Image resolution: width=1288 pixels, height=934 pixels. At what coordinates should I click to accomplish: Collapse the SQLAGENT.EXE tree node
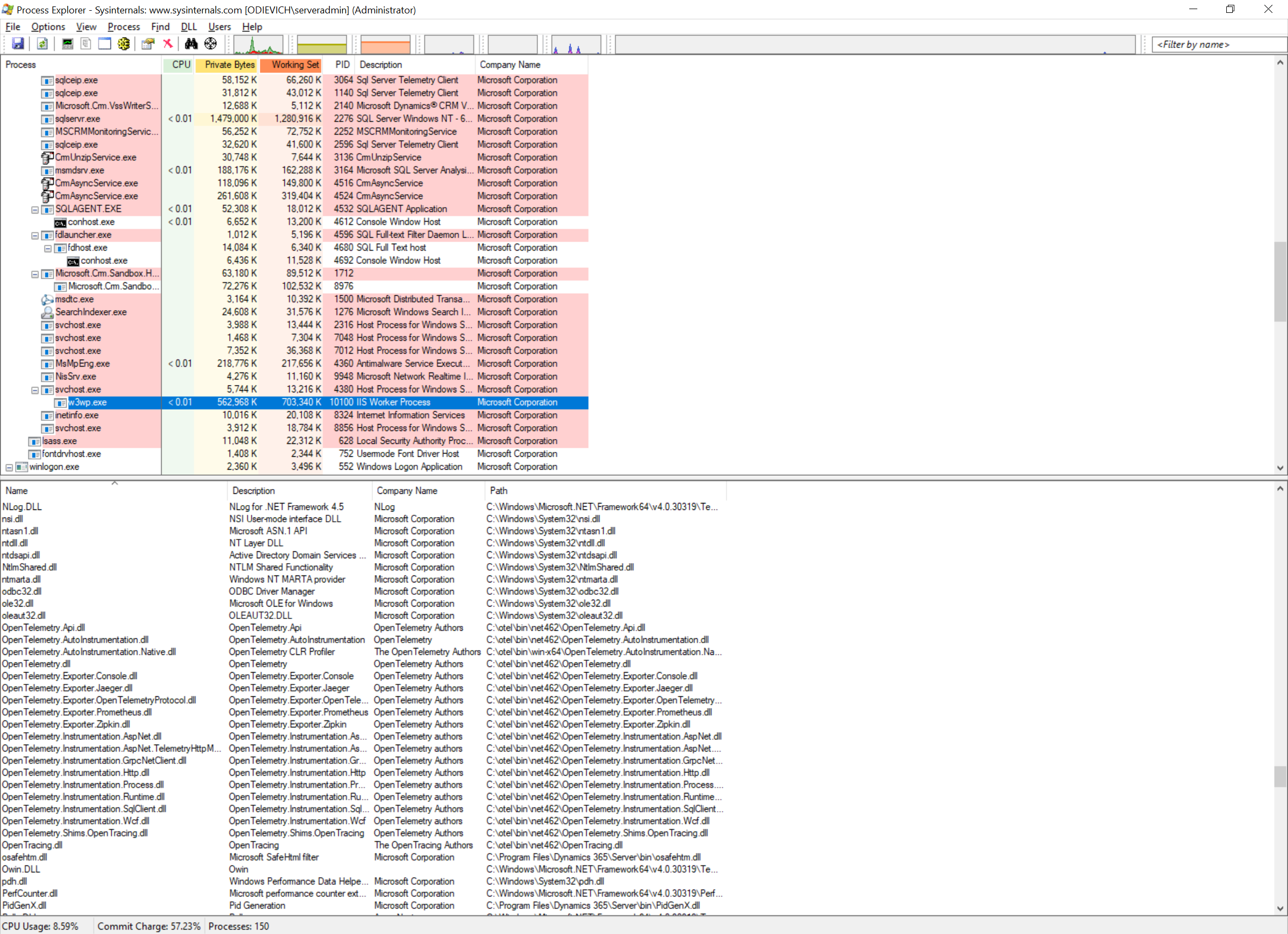point(35,209)
